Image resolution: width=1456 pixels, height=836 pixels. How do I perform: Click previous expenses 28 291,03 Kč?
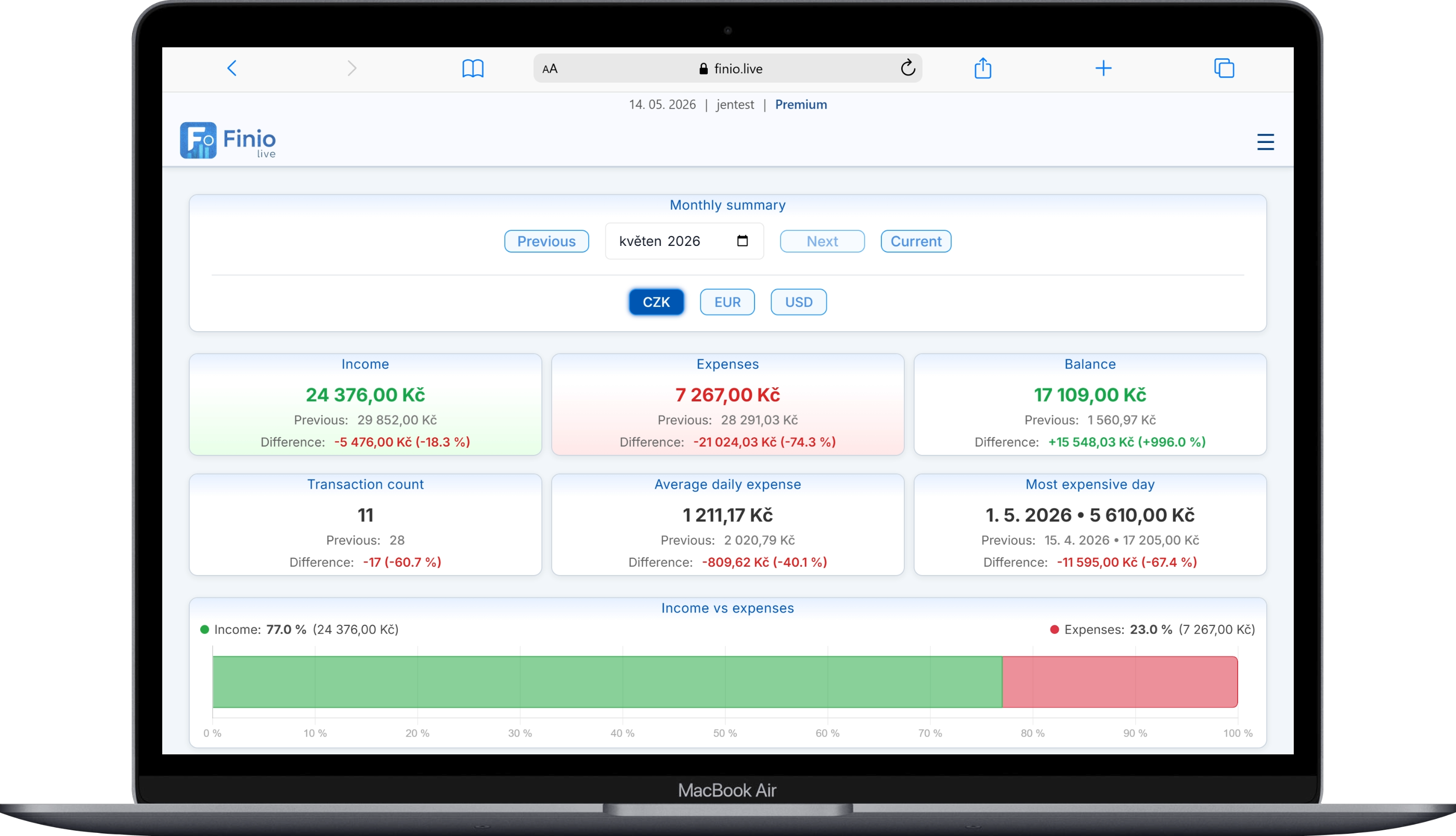(x=759, y=420)
